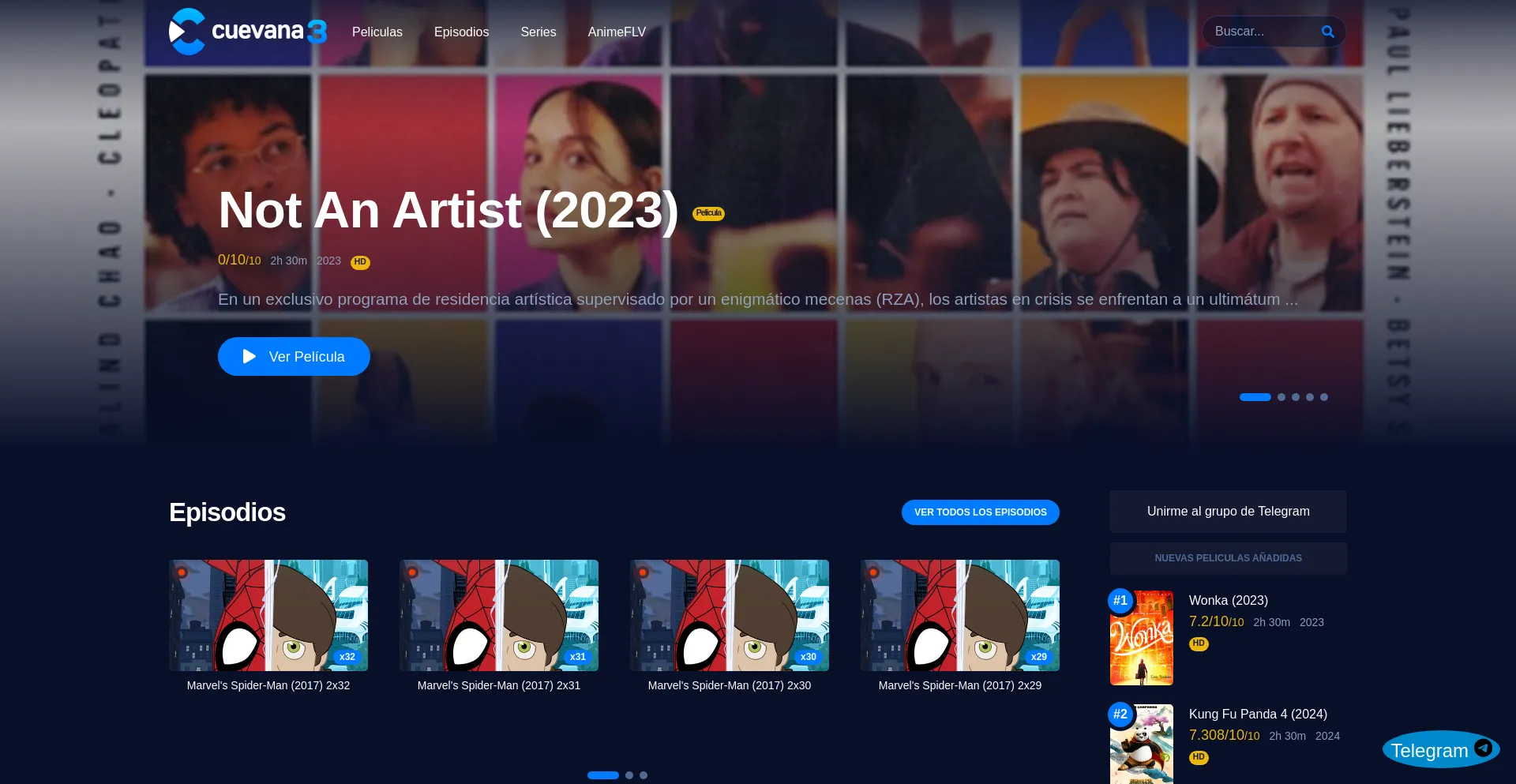Open the Marvel's Spider-Man (2017) 2x29 title
This screenshot has width=1516, height=784.
[960, 685]
